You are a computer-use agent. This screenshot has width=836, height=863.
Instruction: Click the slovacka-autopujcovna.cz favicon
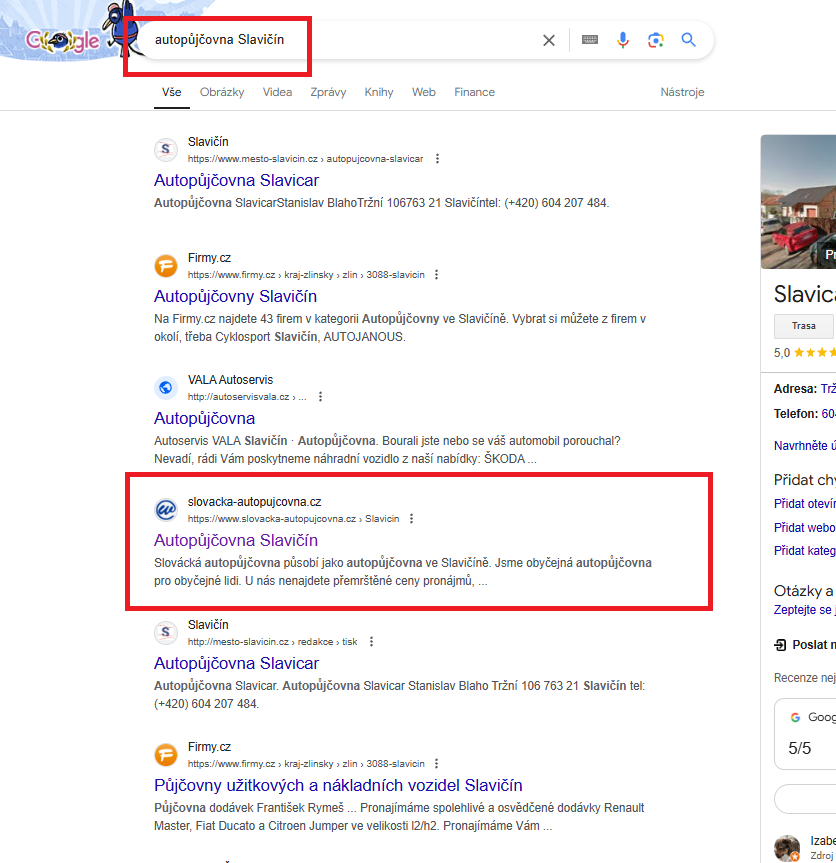tap(166, 510)
